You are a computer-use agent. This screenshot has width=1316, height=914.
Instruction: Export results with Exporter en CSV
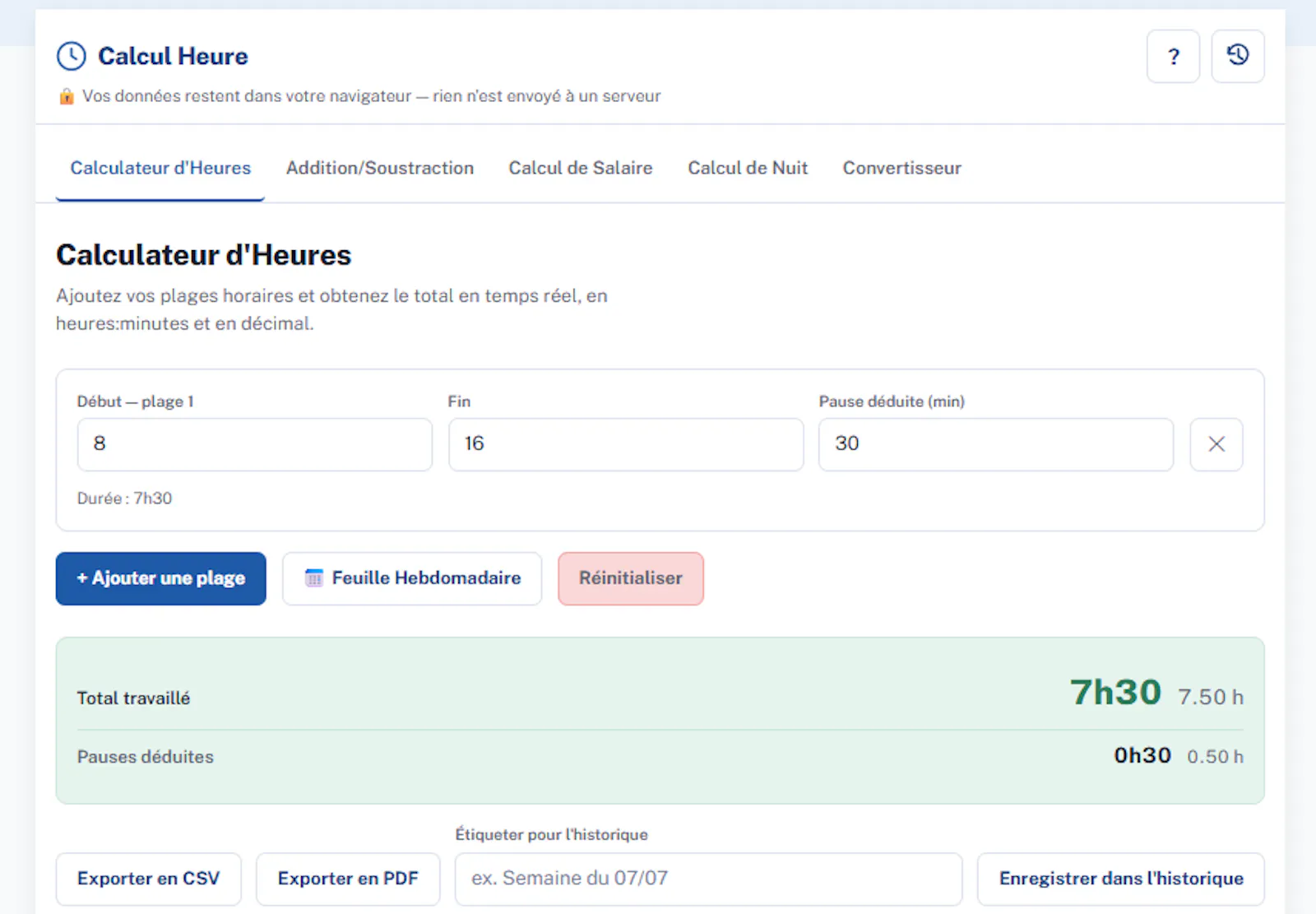pyautogui.click(x=149, y=879)
